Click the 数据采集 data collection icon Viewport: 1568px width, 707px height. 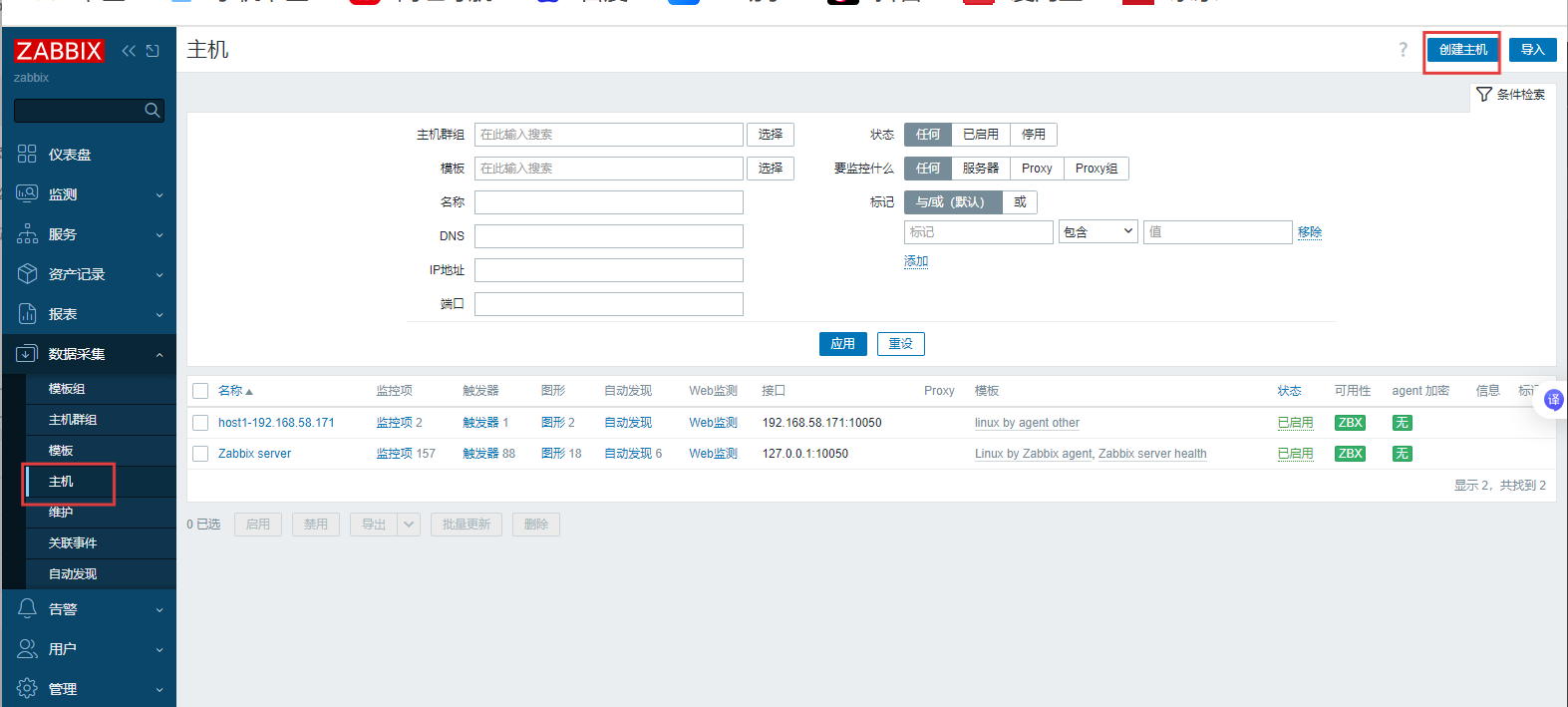[x=27, y=353]
